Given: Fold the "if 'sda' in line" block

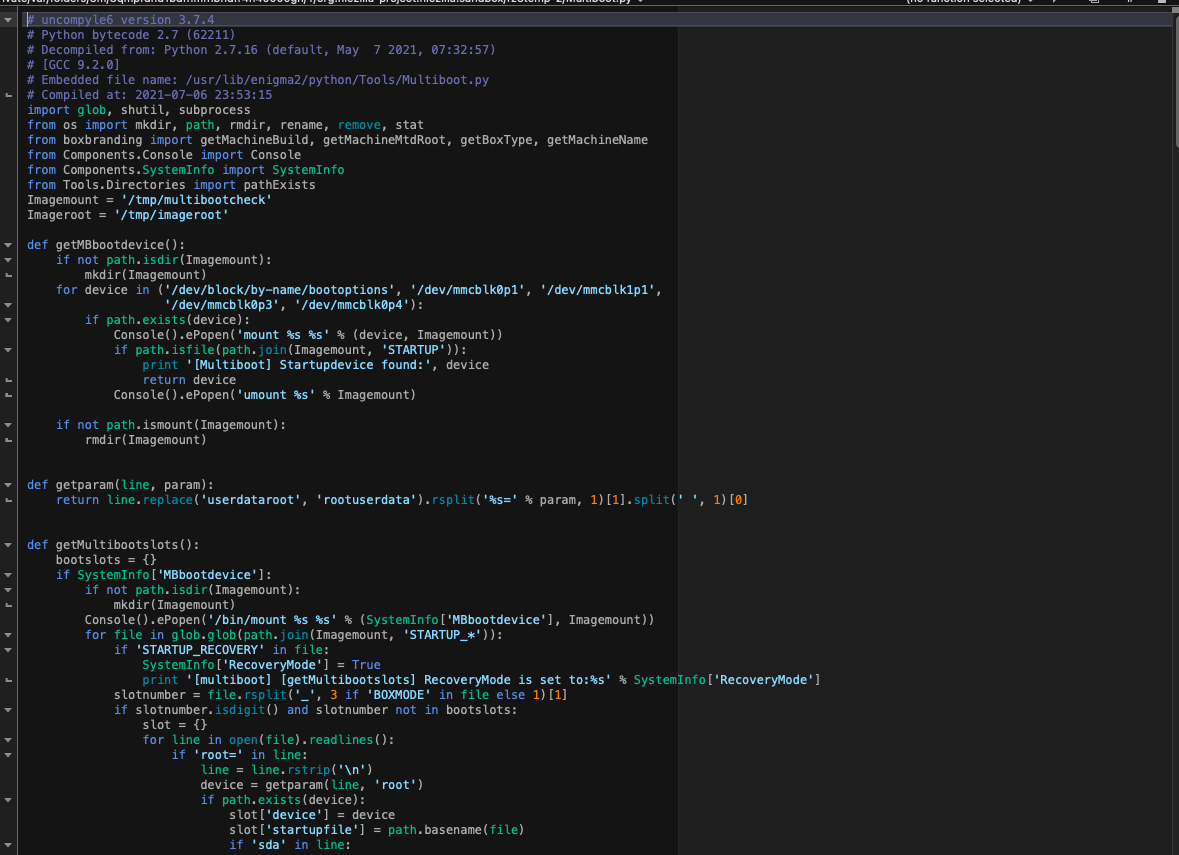Looking at the screenshot, I should 9,845.
